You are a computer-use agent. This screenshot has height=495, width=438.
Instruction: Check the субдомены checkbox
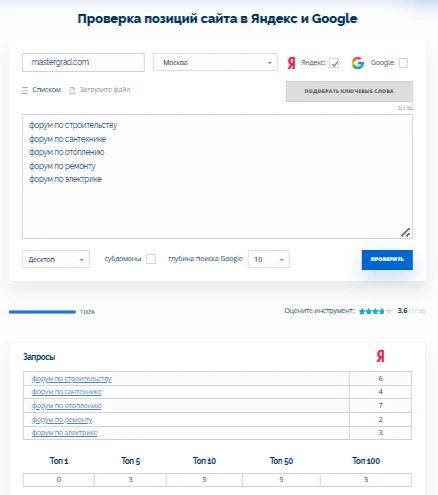151,259
